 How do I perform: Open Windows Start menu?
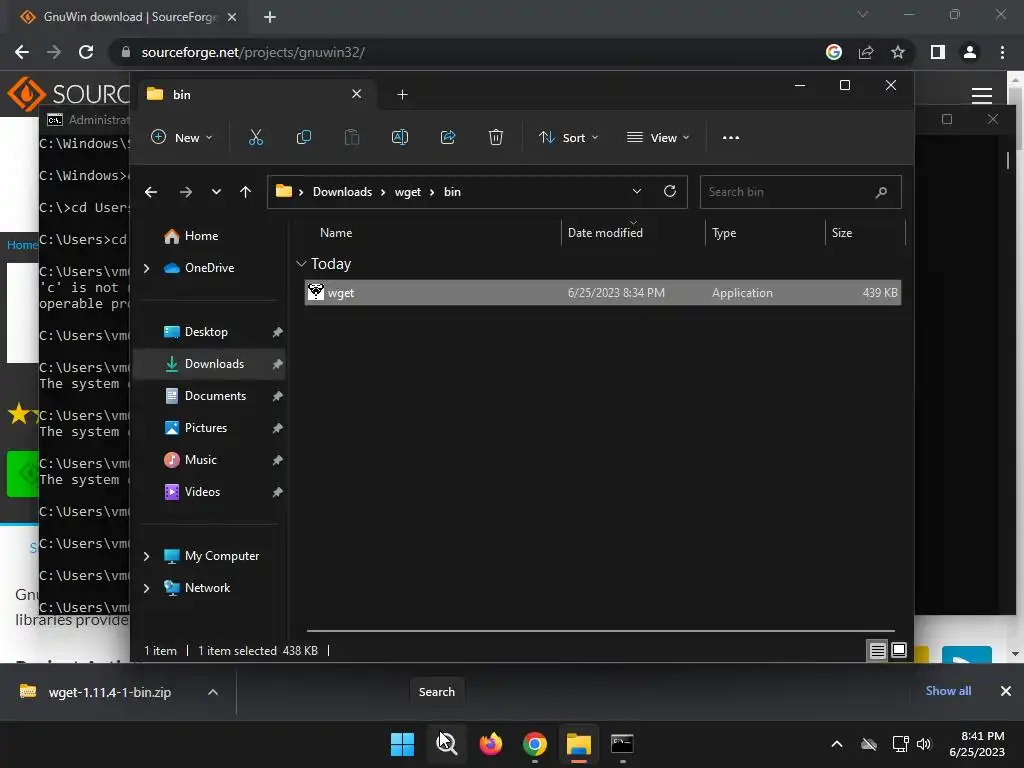[x=402, y=744]
